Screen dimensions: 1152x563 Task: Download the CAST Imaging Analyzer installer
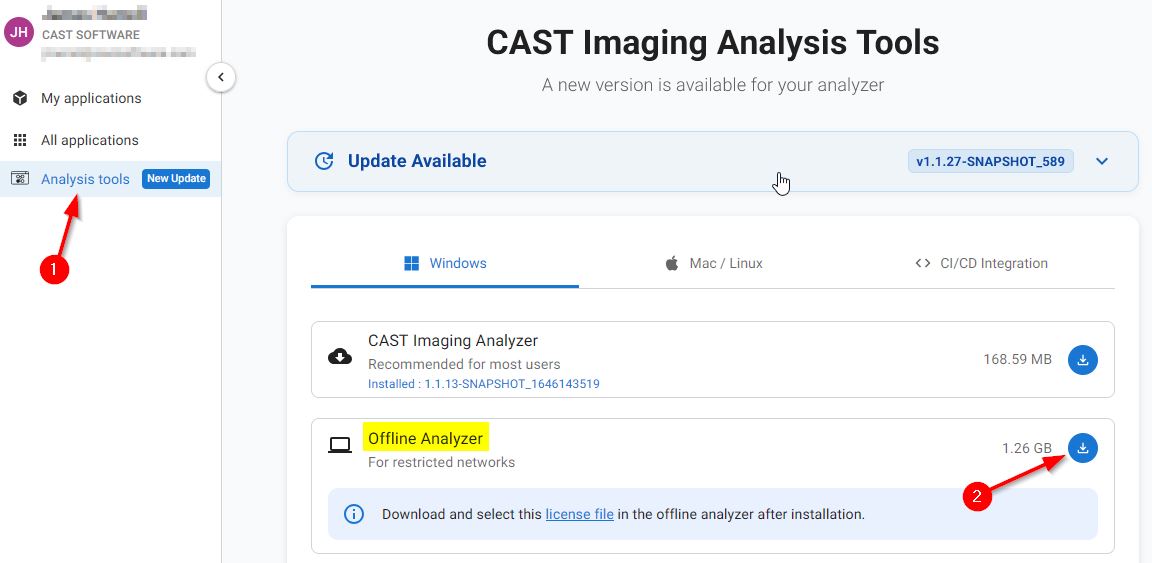pyautogui.click(x=1083, y=360)
